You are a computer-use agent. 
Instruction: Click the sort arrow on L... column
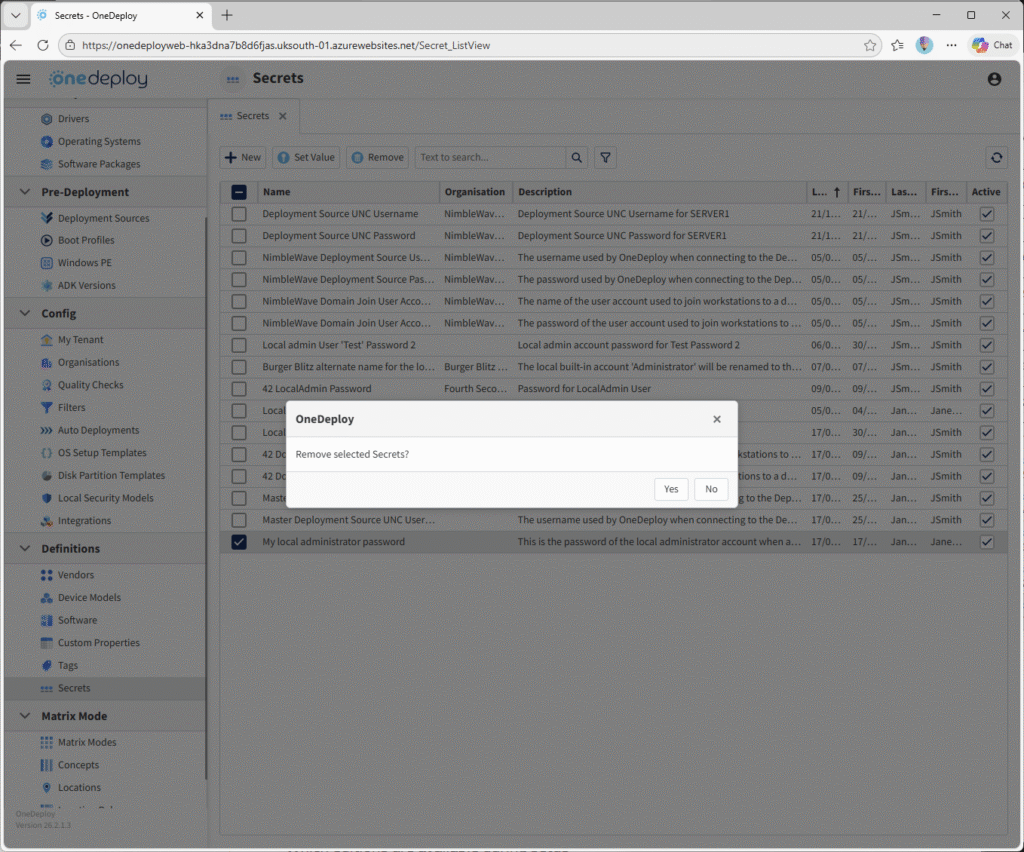pos(837,192)
